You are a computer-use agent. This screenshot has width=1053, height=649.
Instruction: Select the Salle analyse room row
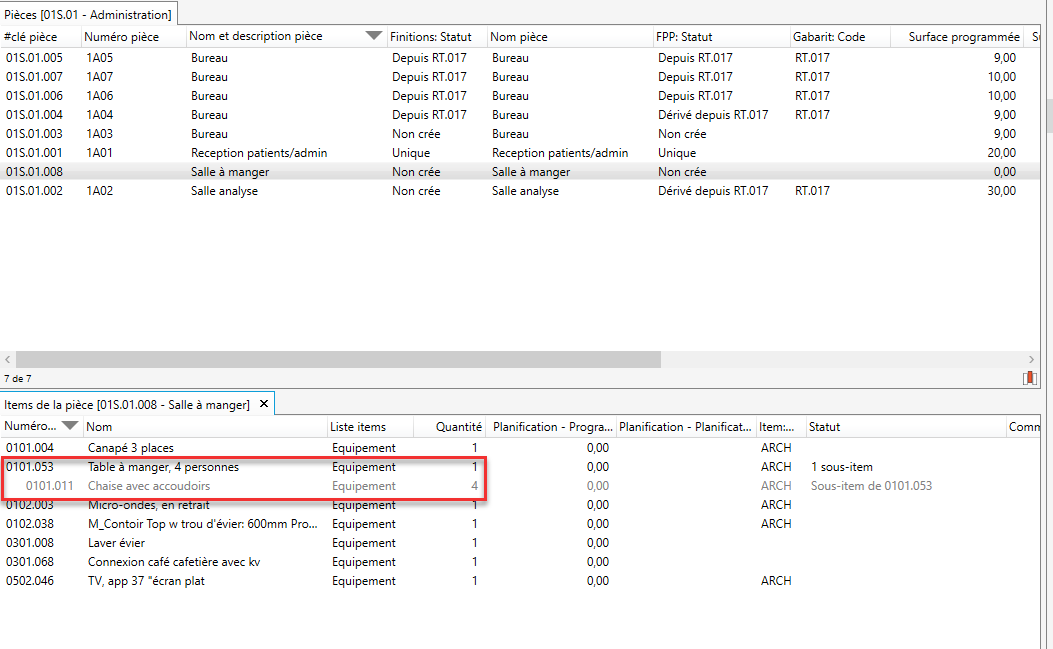(224, 191)
